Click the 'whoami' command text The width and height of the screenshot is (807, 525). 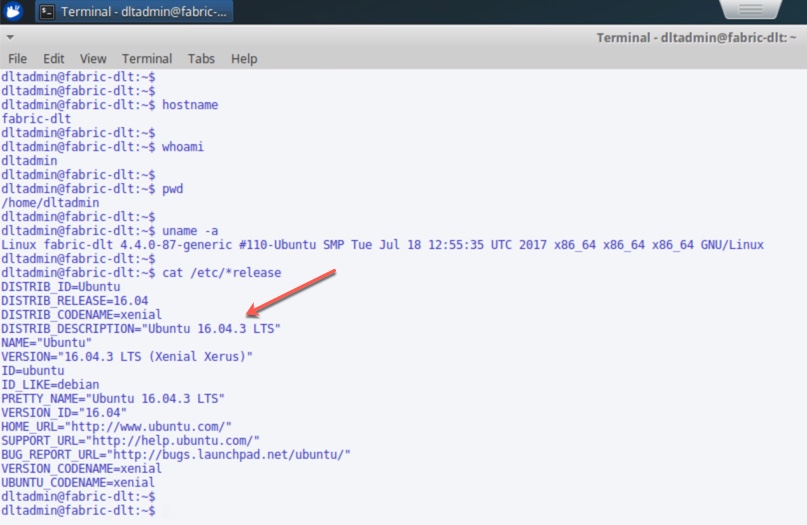tap(183, 147)
